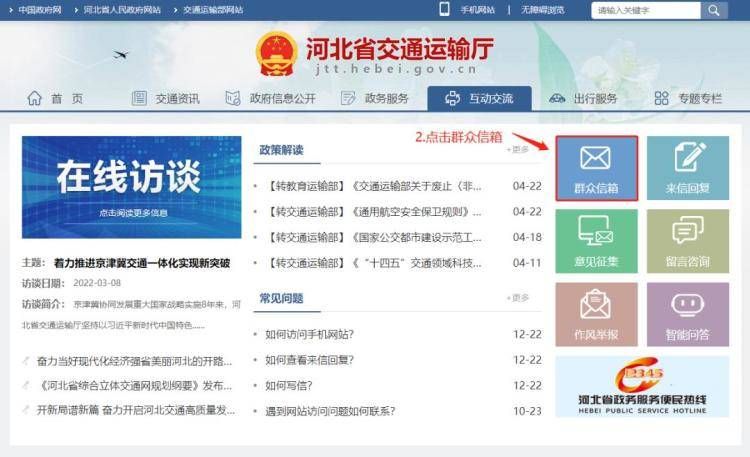Select the 交通资讯 navigation tab
The image size is (750, 457).
166,98
